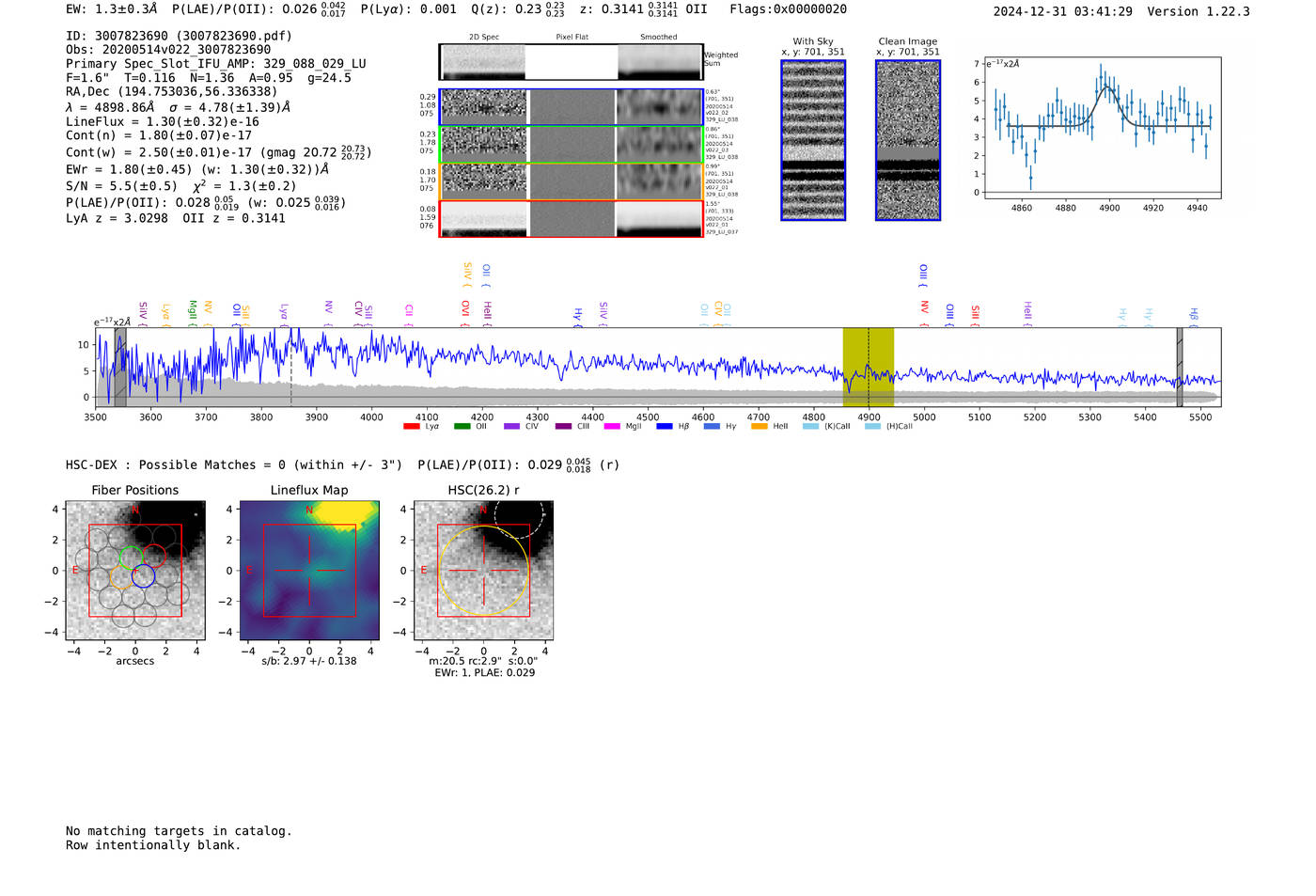Click the 'Cont(n) = 1.80(±0.07)e-17' value
The width and height of the screenshot is (1316, 896).
click(x=159, y=135)
